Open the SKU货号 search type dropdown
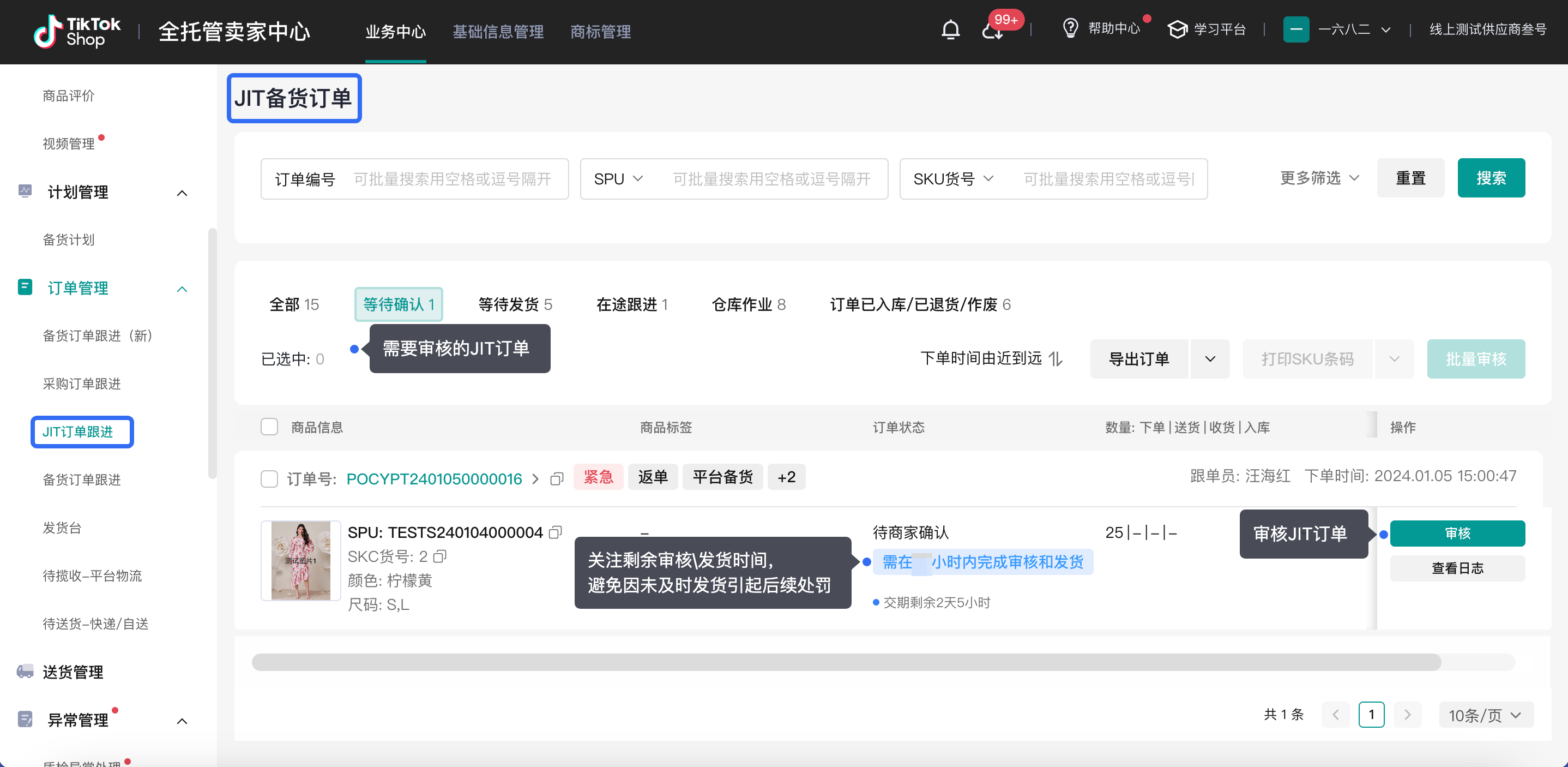Viewport: 1568px width, 767px height. pyautogui.click(x=953, y=178)
